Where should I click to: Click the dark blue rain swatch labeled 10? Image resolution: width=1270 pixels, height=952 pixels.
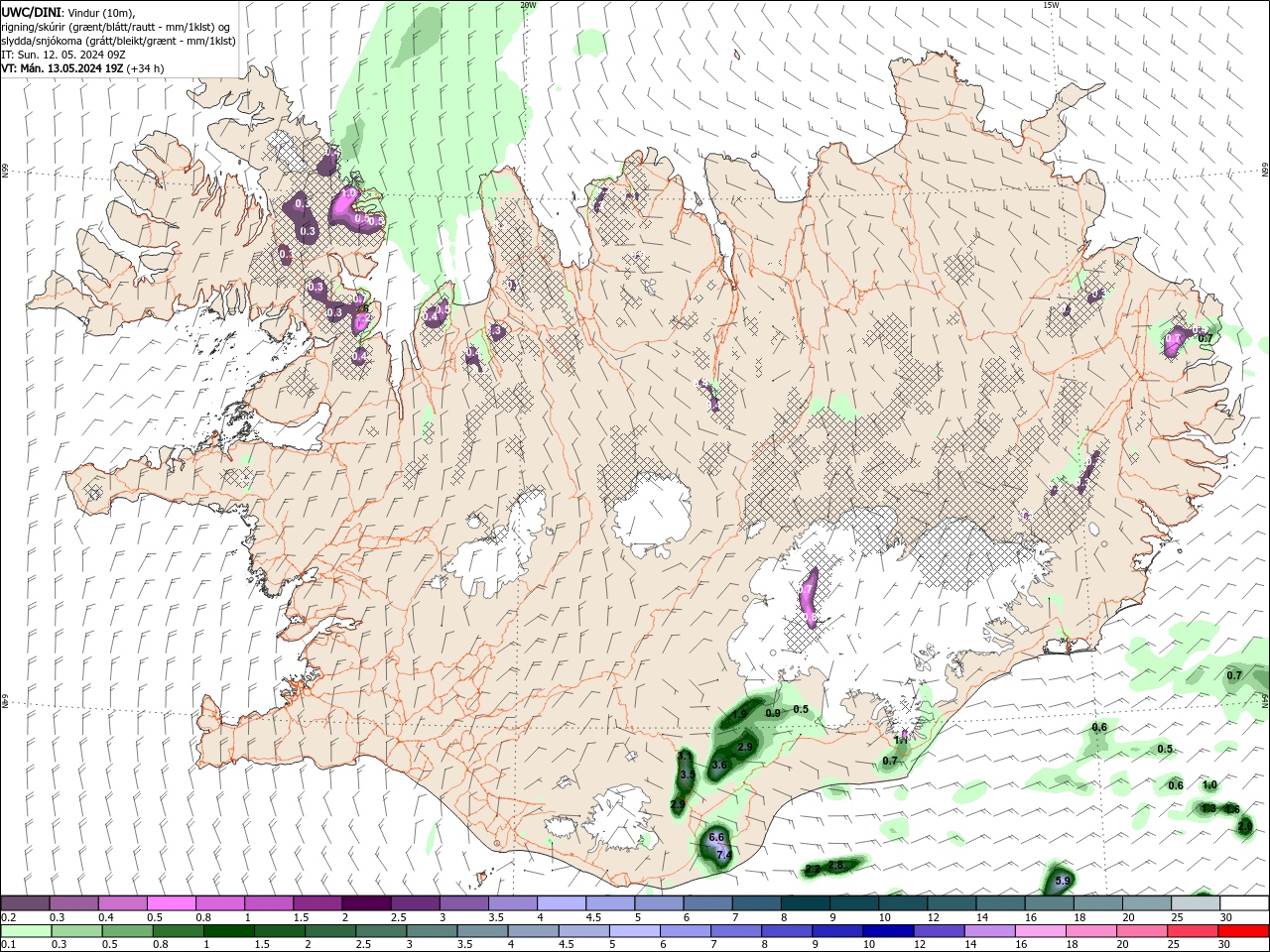(886, 931)
